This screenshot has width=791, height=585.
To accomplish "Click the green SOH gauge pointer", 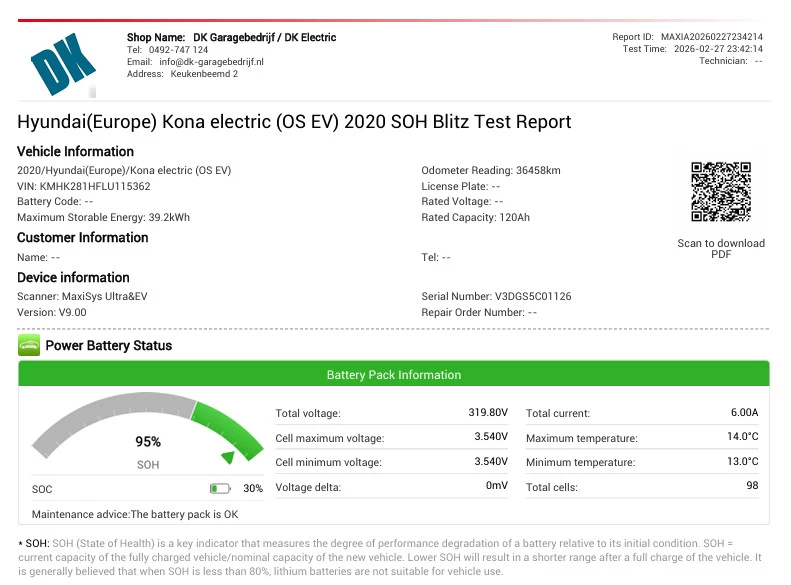I will (229, 457).
